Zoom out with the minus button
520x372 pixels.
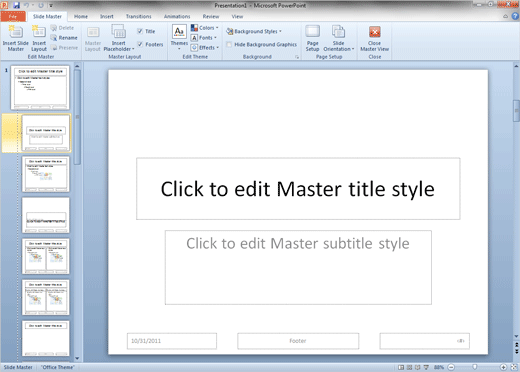click(x=451, y=367)
